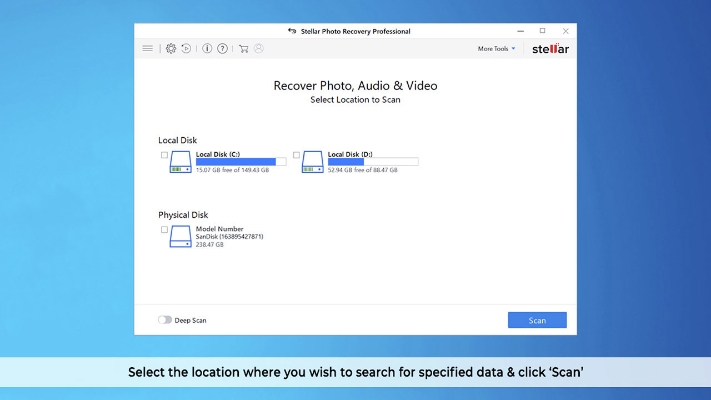Viewport: 711px width, 400px height.
Task: Click the shopping cart buy icon
Action: point(243,49)
